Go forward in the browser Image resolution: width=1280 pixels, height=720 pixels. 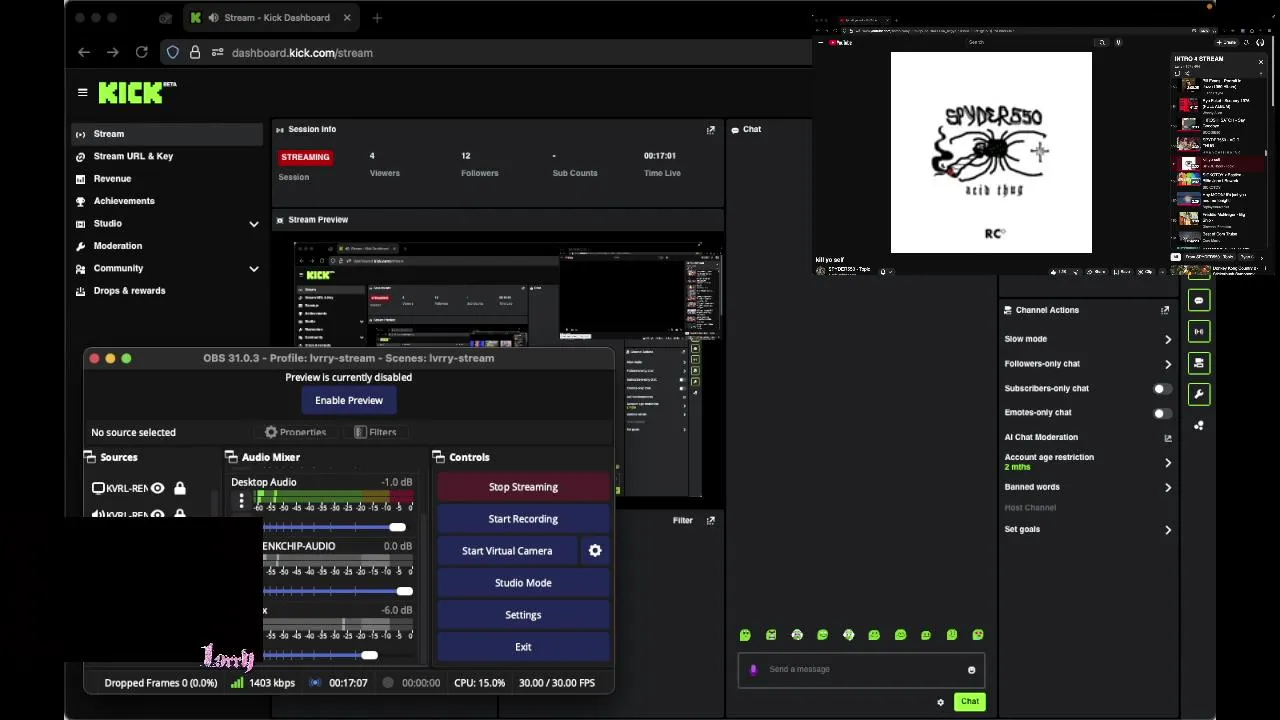pos(113,52)
